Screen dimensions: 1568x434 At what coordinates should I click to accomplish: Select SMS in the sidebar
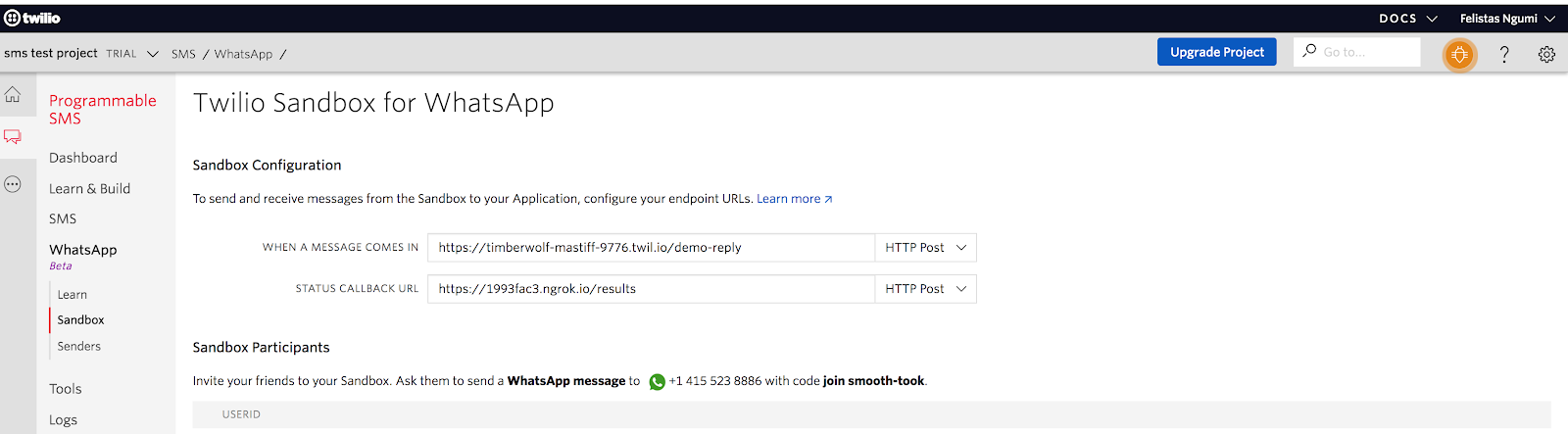[x=63, y=219]
